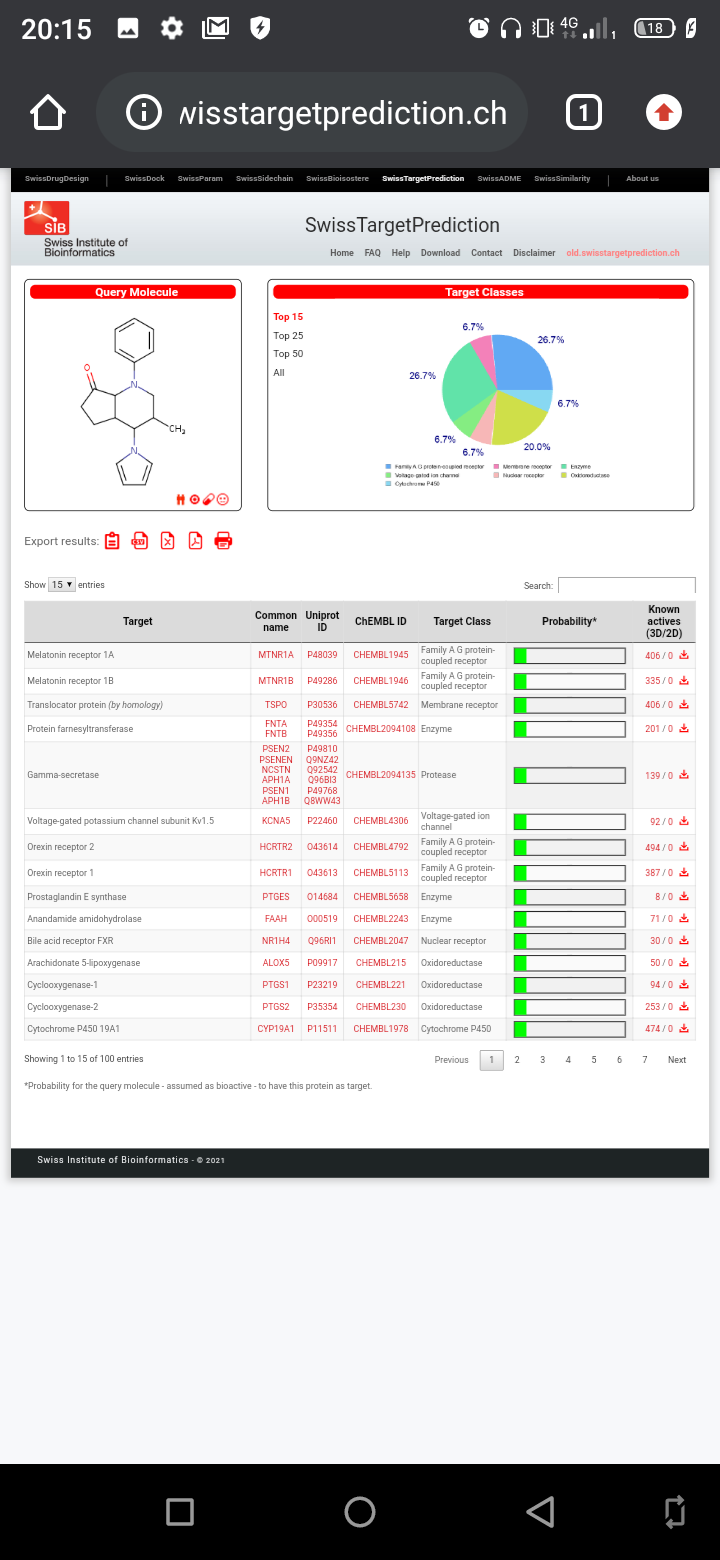Sort table by Target Class column header

coord(463,621)
